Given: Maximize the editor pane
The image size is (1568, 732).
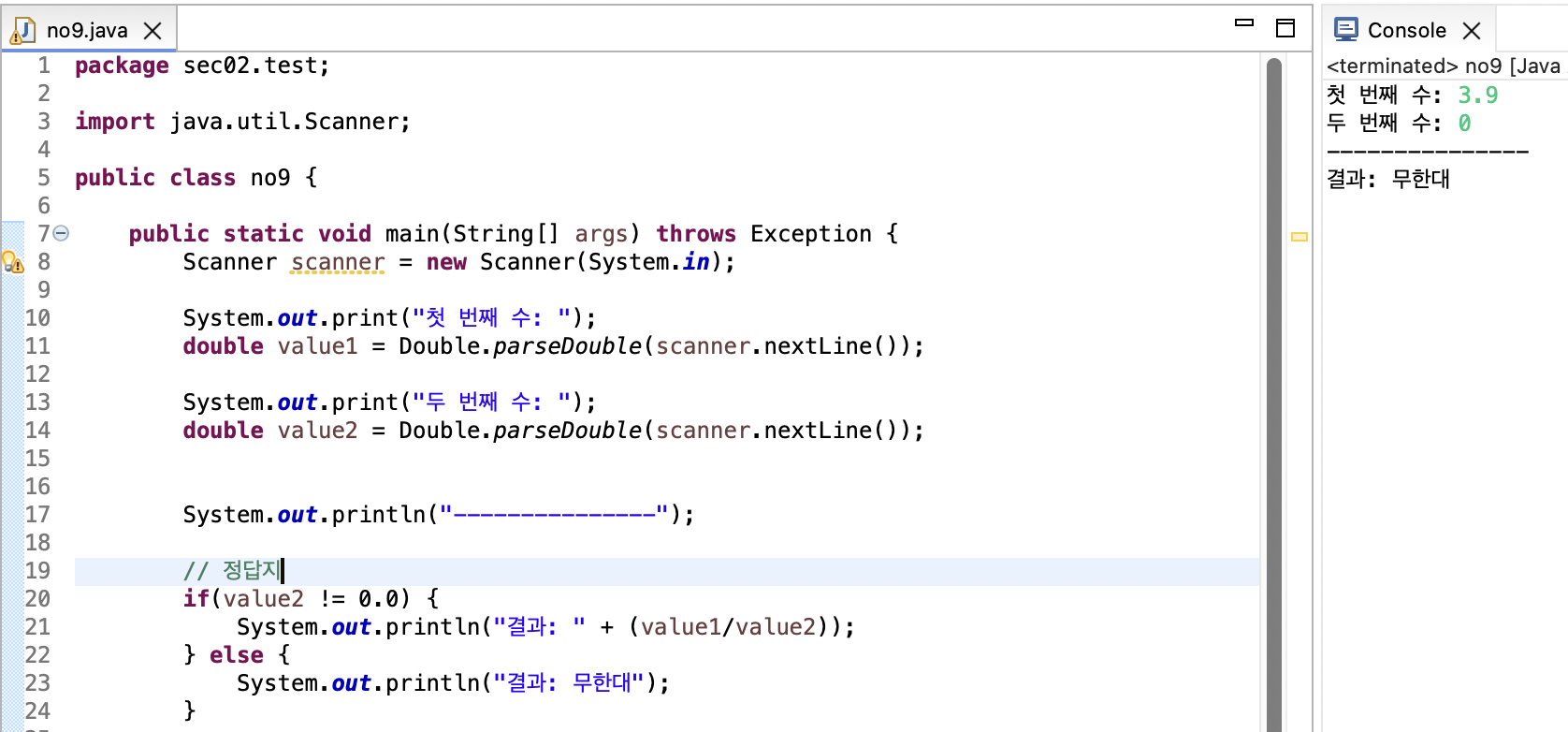Looking at the screenshot, I should point(1285,28).
